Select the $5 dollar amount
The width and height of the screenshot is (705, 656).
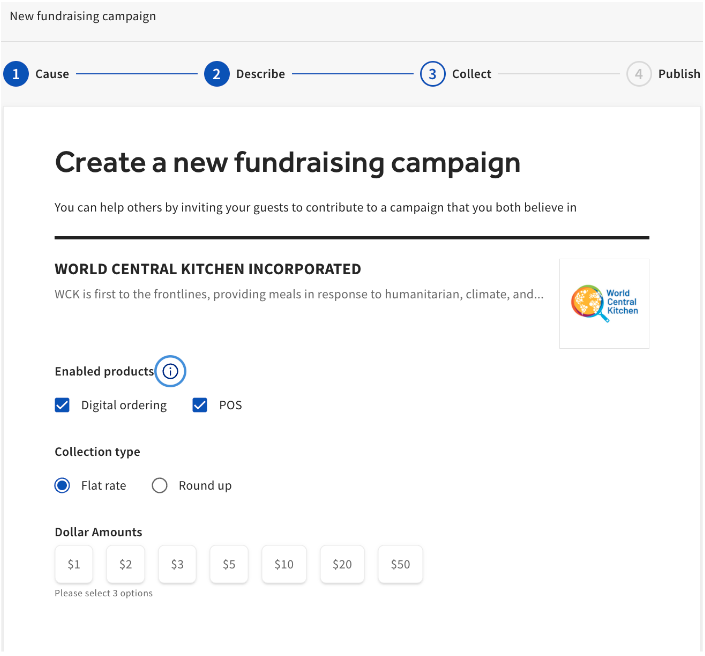coord(229,564)
